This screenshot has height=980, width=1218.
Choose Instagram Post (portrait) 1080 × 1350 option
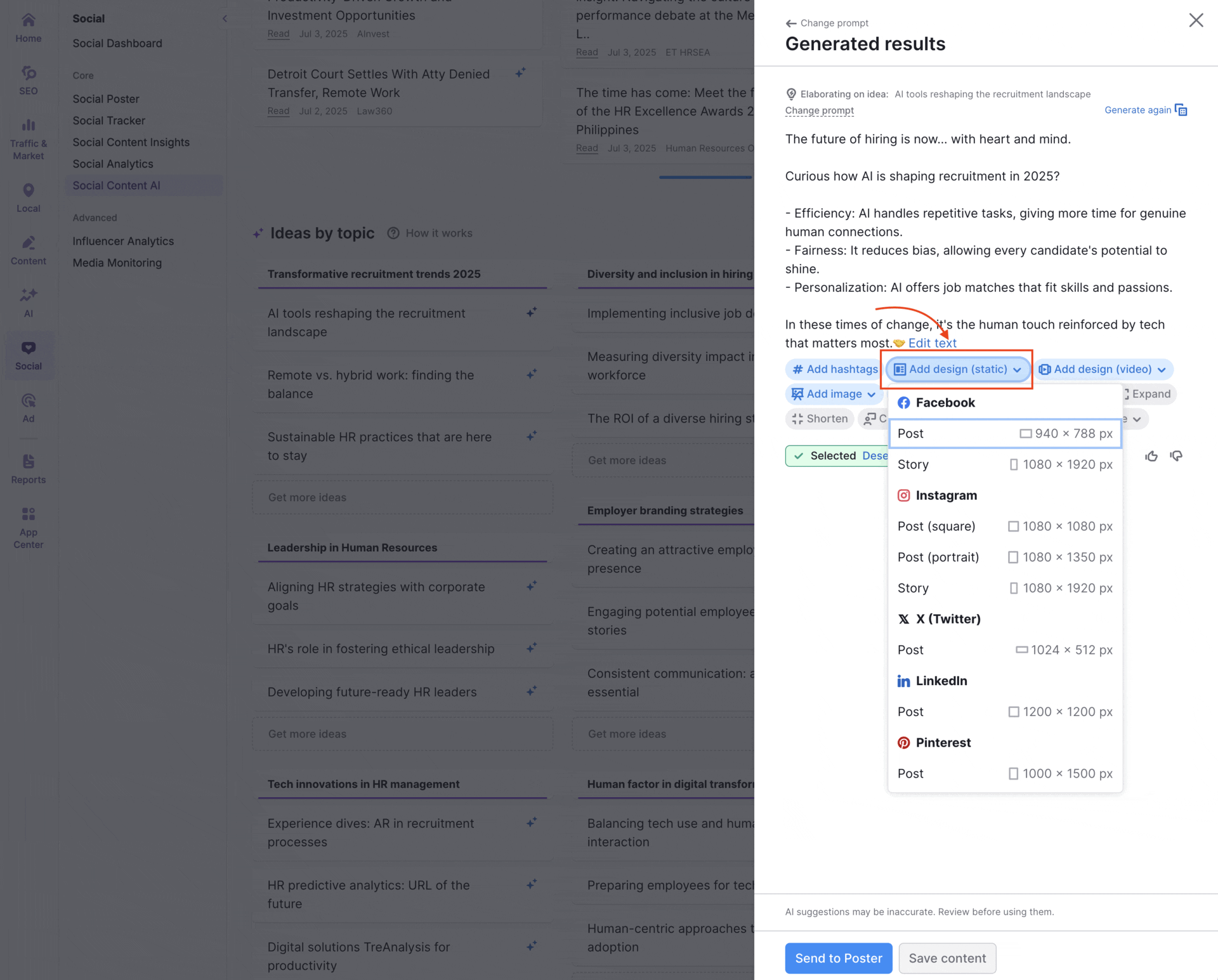1004,557
